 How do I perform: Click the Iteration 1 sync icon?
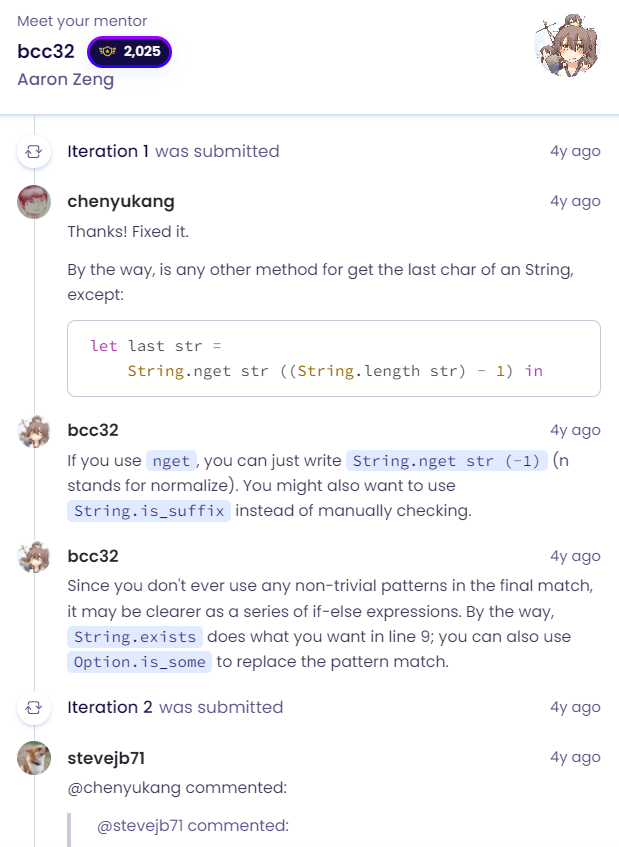click(x=34, y=152)
